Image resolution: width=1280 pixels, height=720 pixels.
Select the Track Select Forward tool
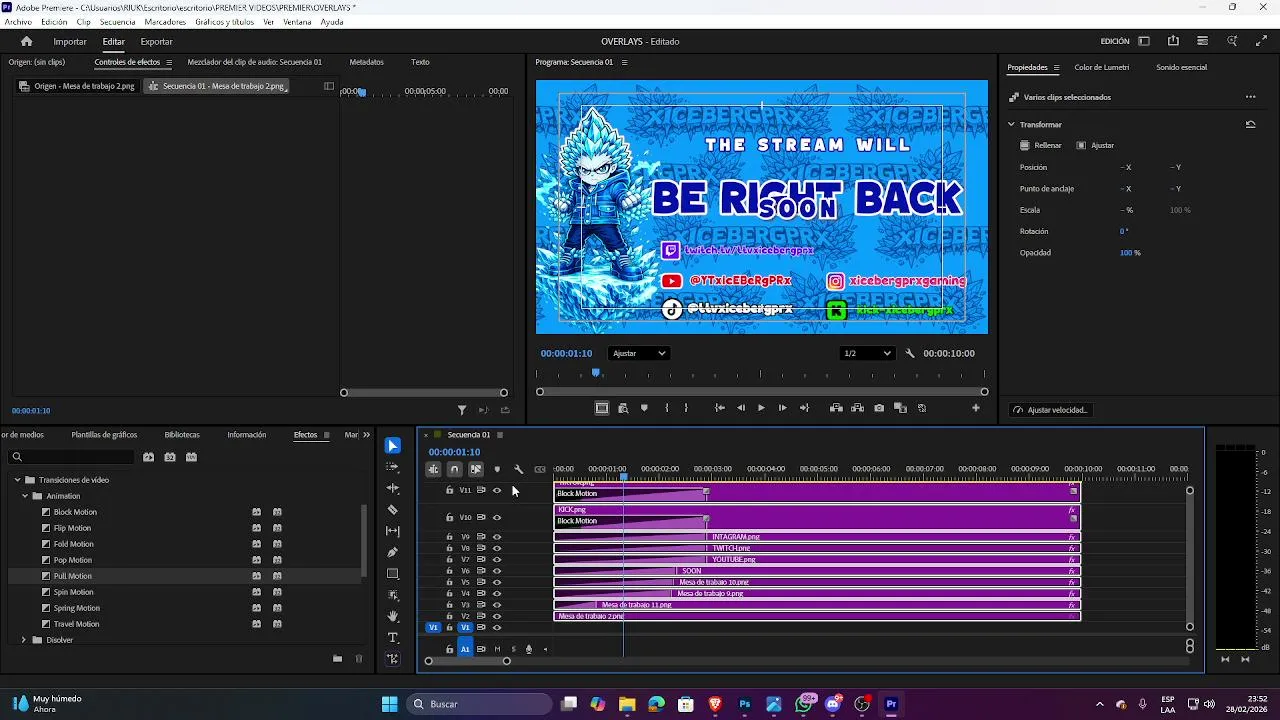pos(393,467)
